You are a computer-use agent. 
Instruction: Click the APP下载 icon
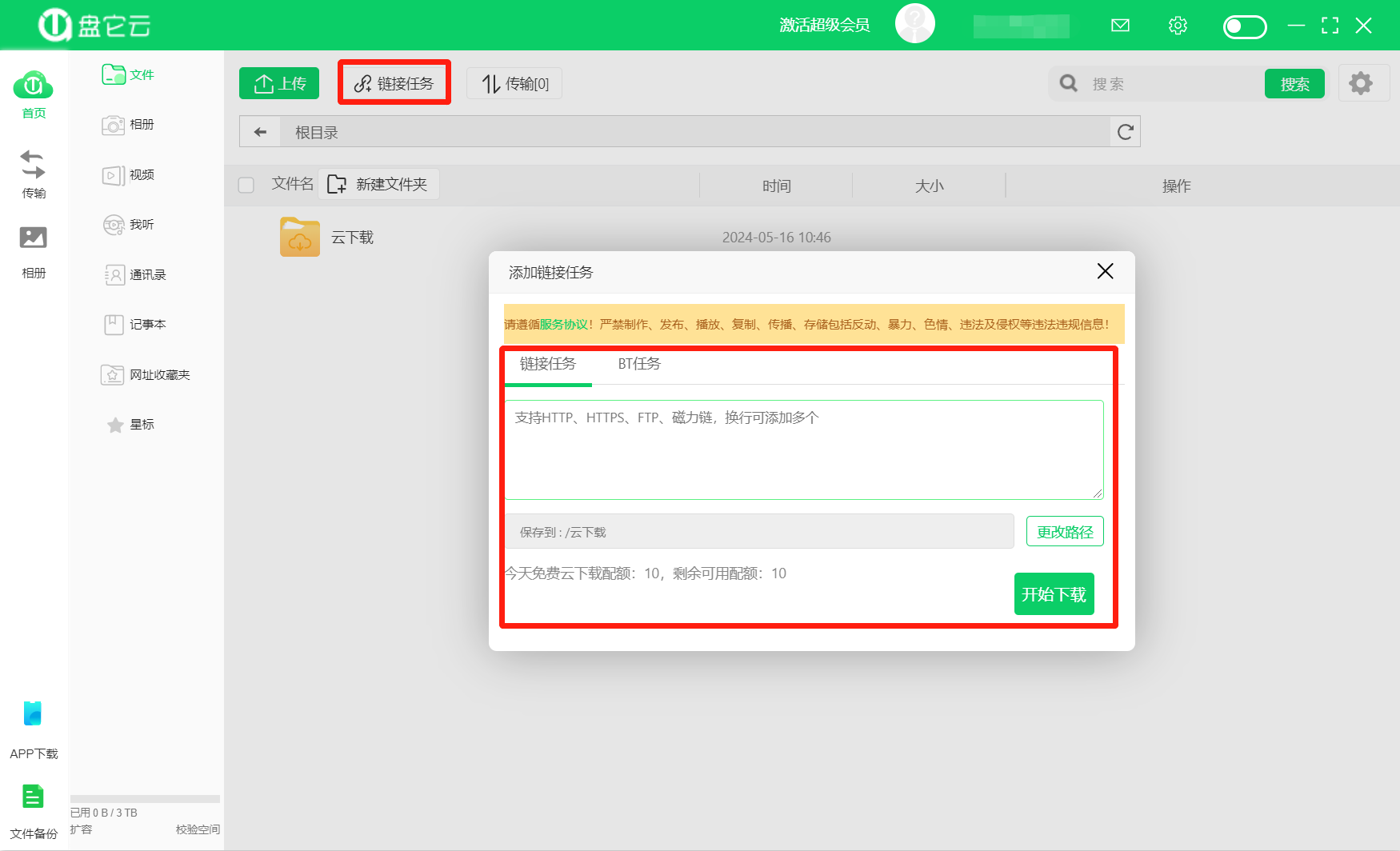[33, 713]
